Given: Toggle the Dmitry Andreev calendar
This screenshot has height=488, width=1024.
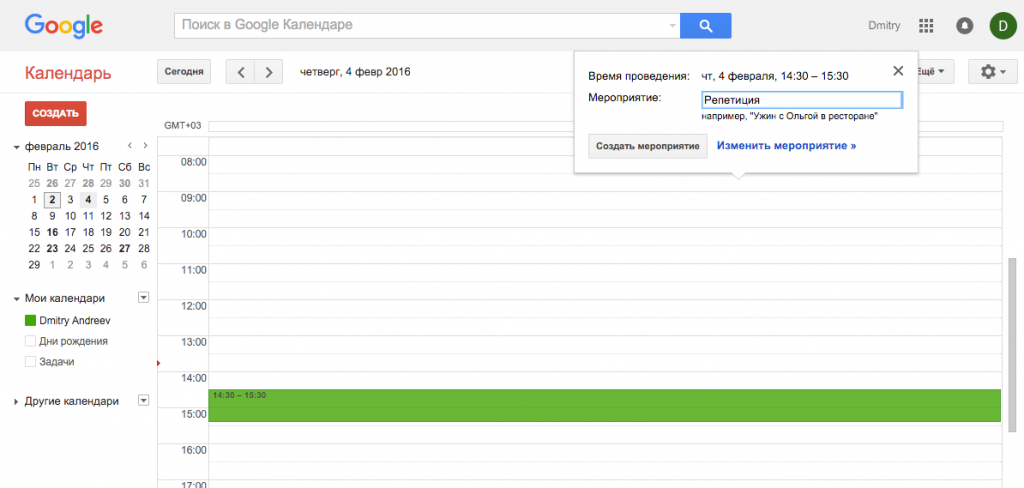Looking at the screenshot, I should coord(30,320).
